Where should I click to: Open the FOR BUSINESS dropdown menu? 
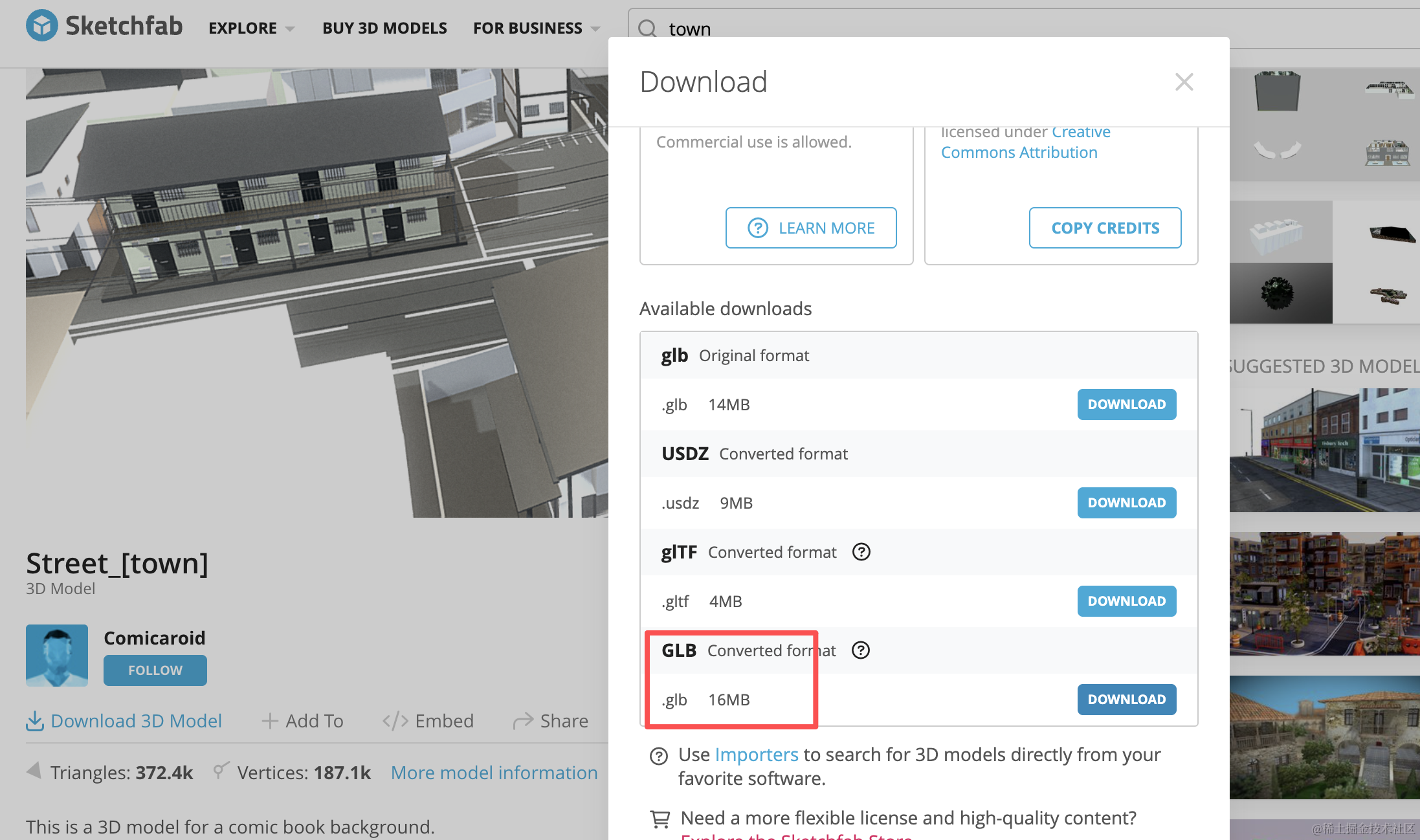(x=537, y=28)
